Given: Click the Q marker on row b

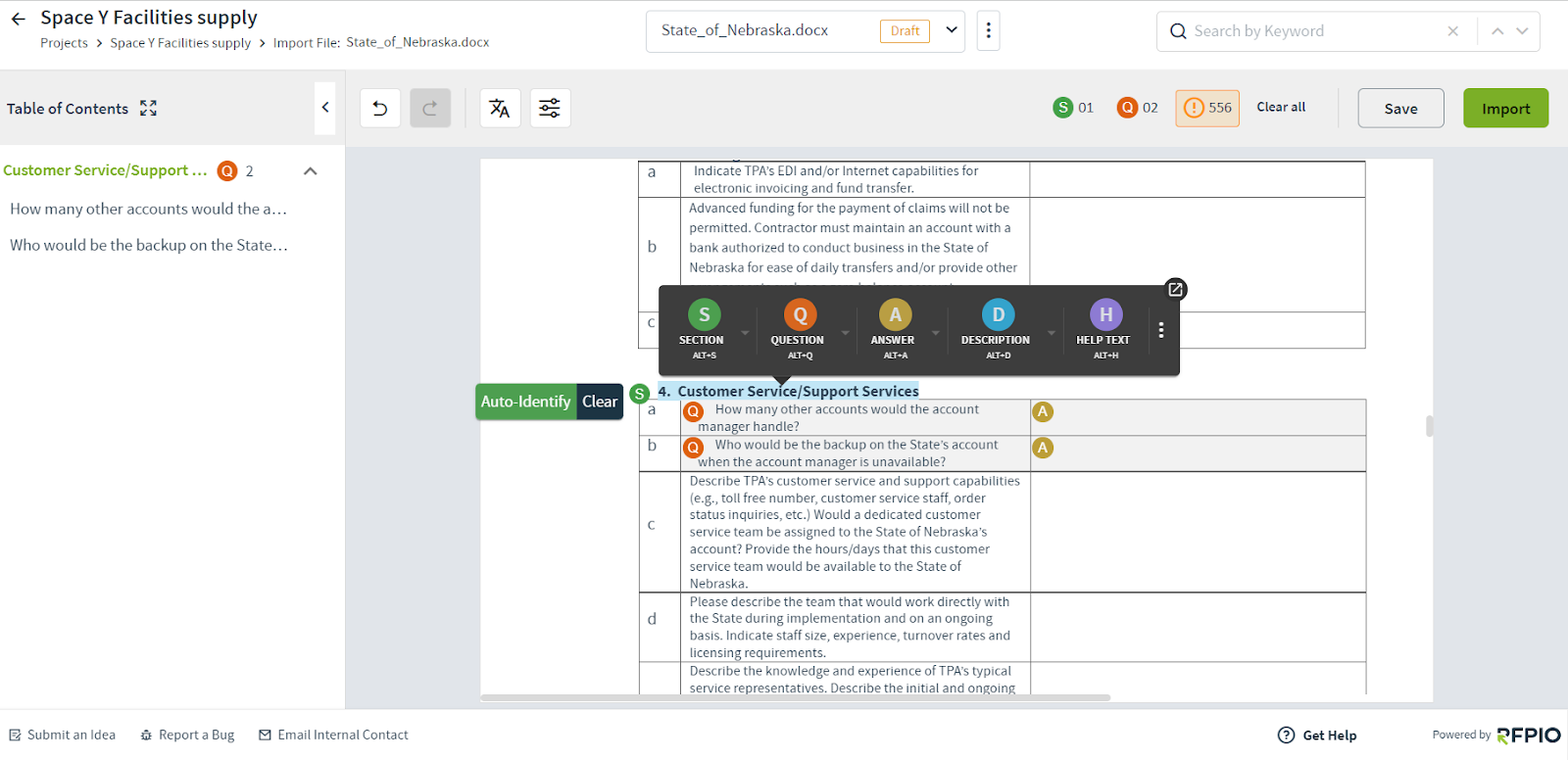Looking at the screenshot, I should coord(694,448).
